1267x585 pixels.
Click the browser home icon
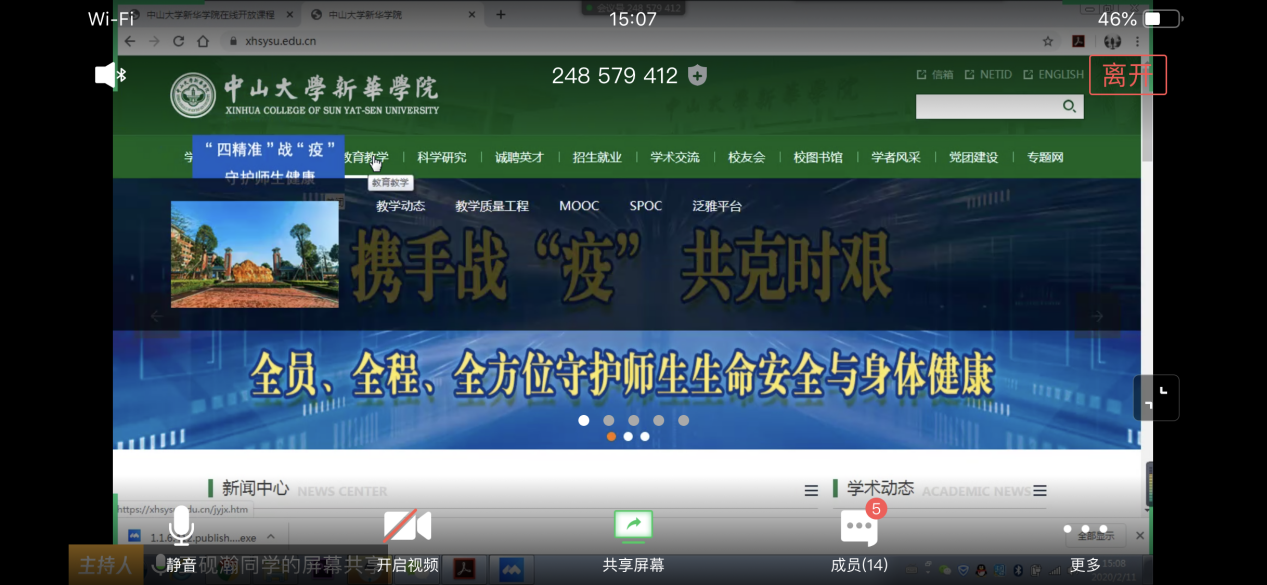tap(204, 41)
